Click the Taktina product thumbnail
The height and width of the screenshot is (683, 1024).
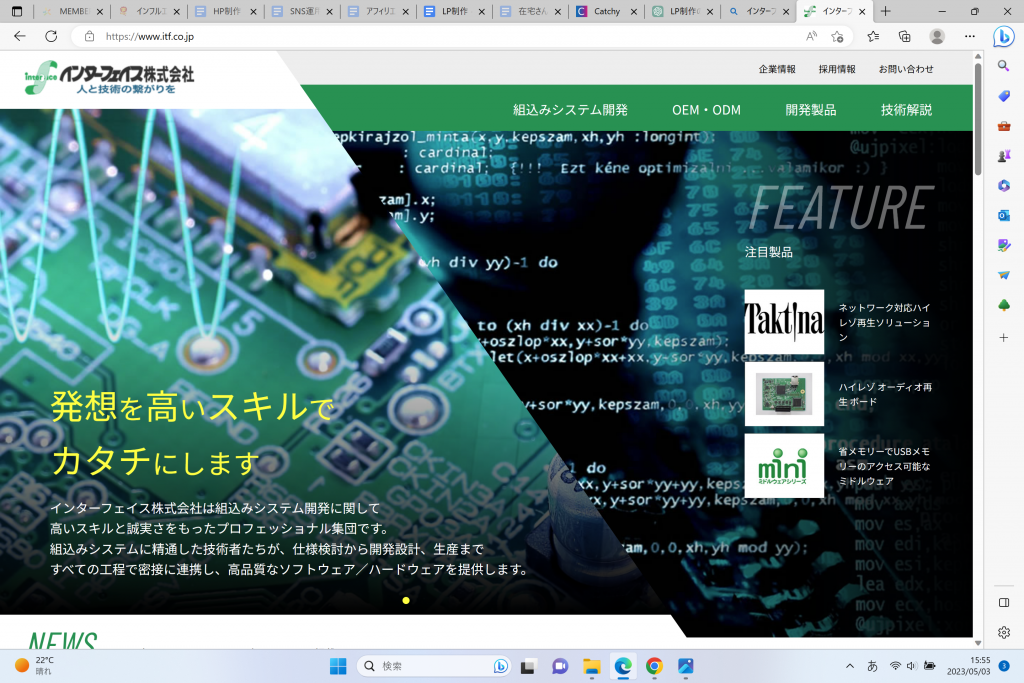[784, 322]
